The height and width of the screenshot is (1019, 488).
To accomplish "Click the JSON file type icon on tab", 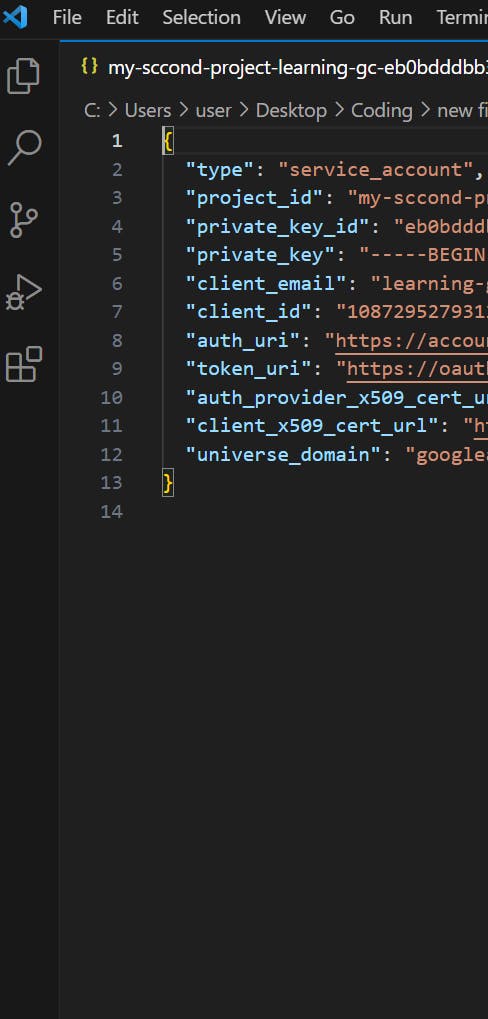I will point(90,66).
